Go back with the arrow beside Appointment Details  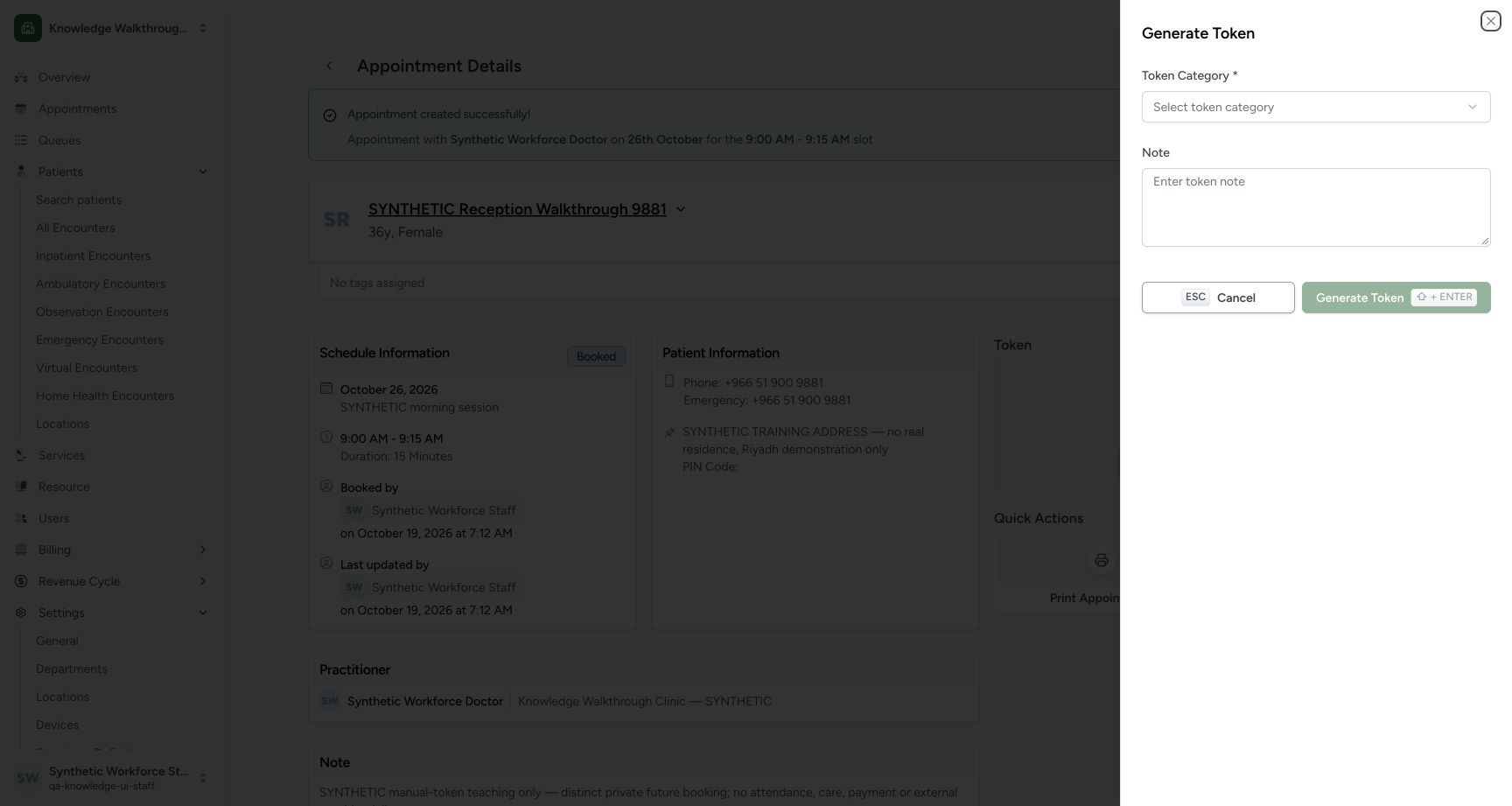click(329, 66)
